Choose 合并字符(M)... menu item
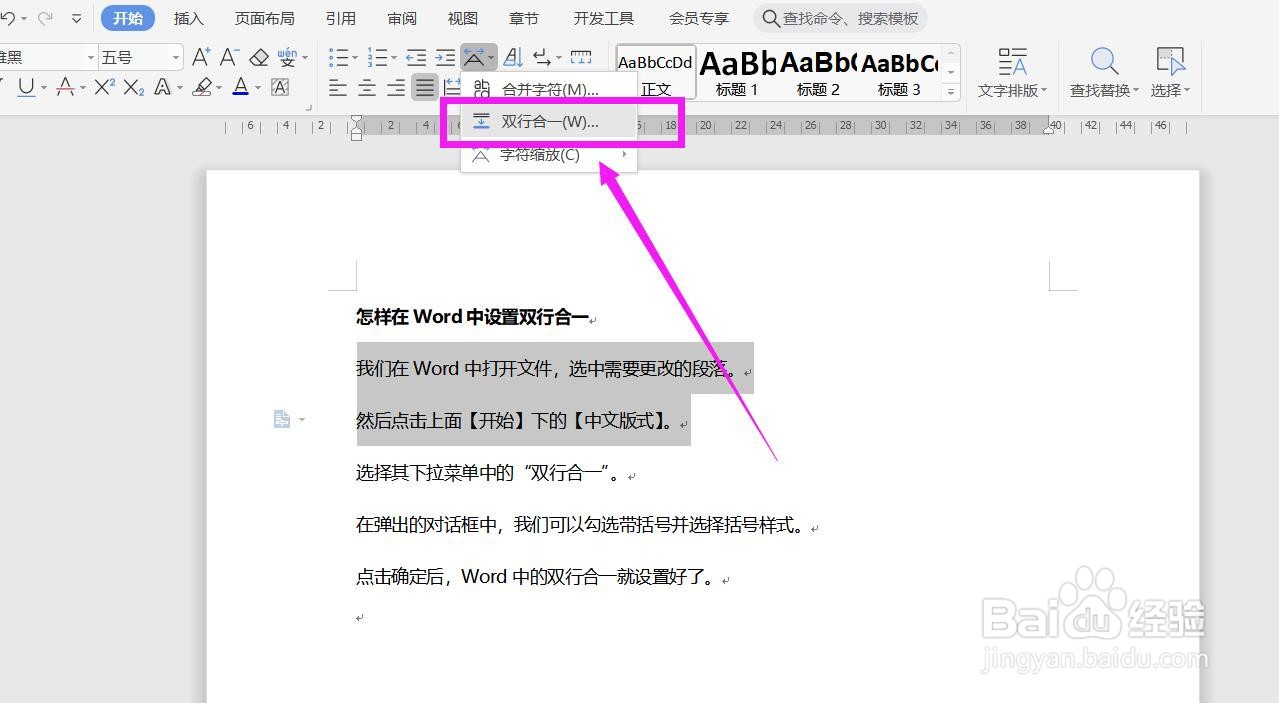The height and width of the screenshot is (703, 1279). 549,89
